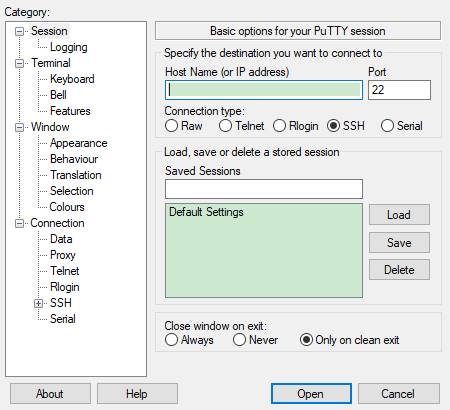Focus the Host Name input field
This screenshot has height=410, width=450.
[x=264, y=90]
